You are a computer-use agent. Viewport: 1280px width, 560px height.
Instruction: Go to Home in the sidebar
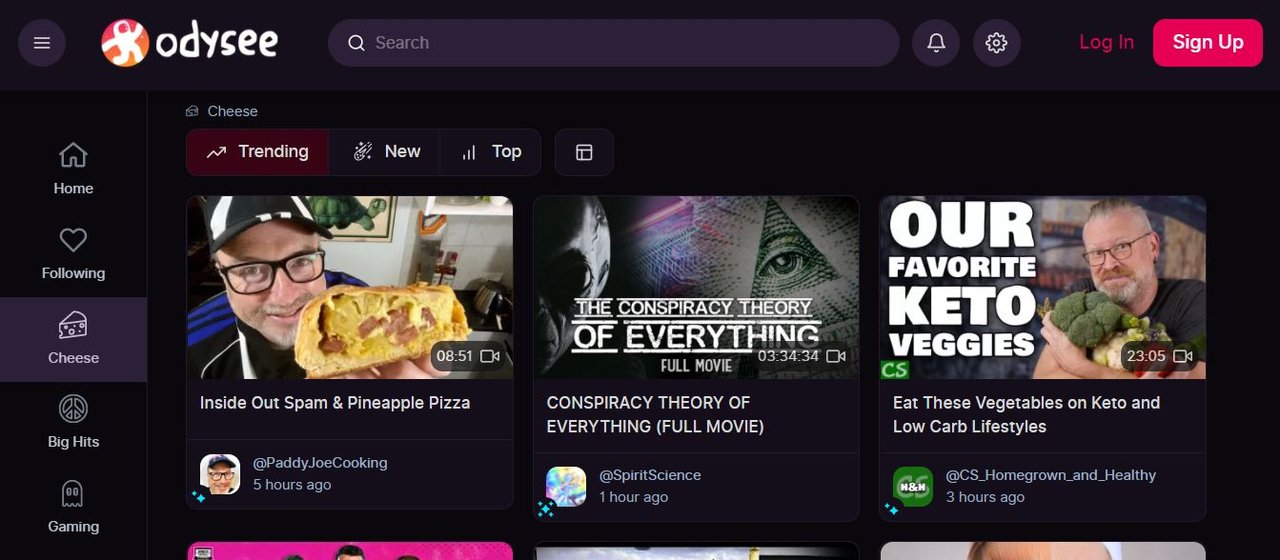(73, 169)
